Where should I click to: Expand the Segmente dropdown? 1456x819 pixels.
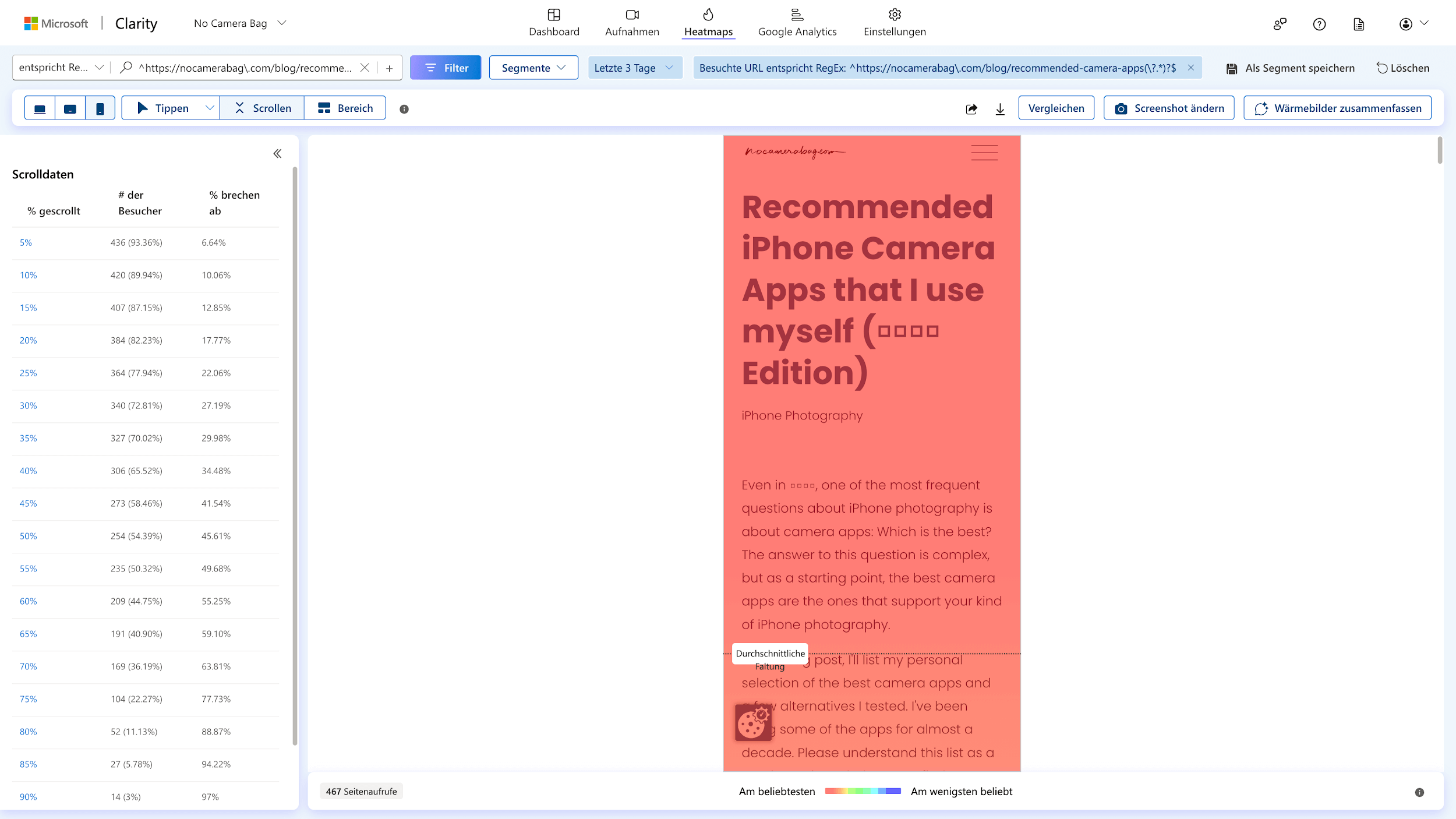click(x=533, y=68)
